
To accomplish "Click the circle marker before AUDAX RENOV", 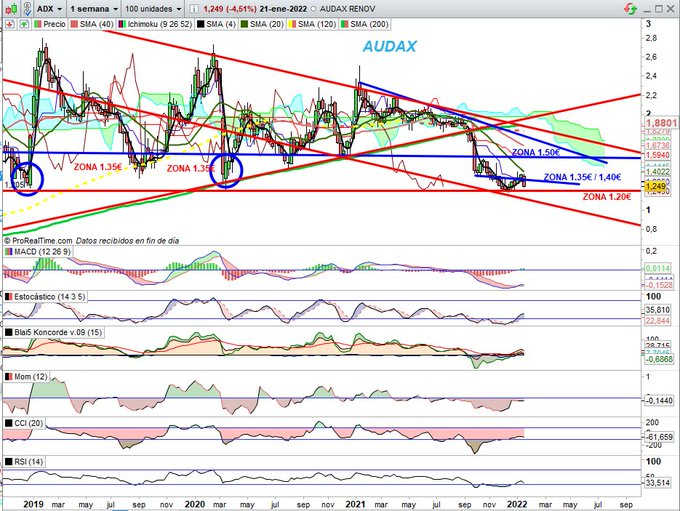I will click(x=314, y=9).
